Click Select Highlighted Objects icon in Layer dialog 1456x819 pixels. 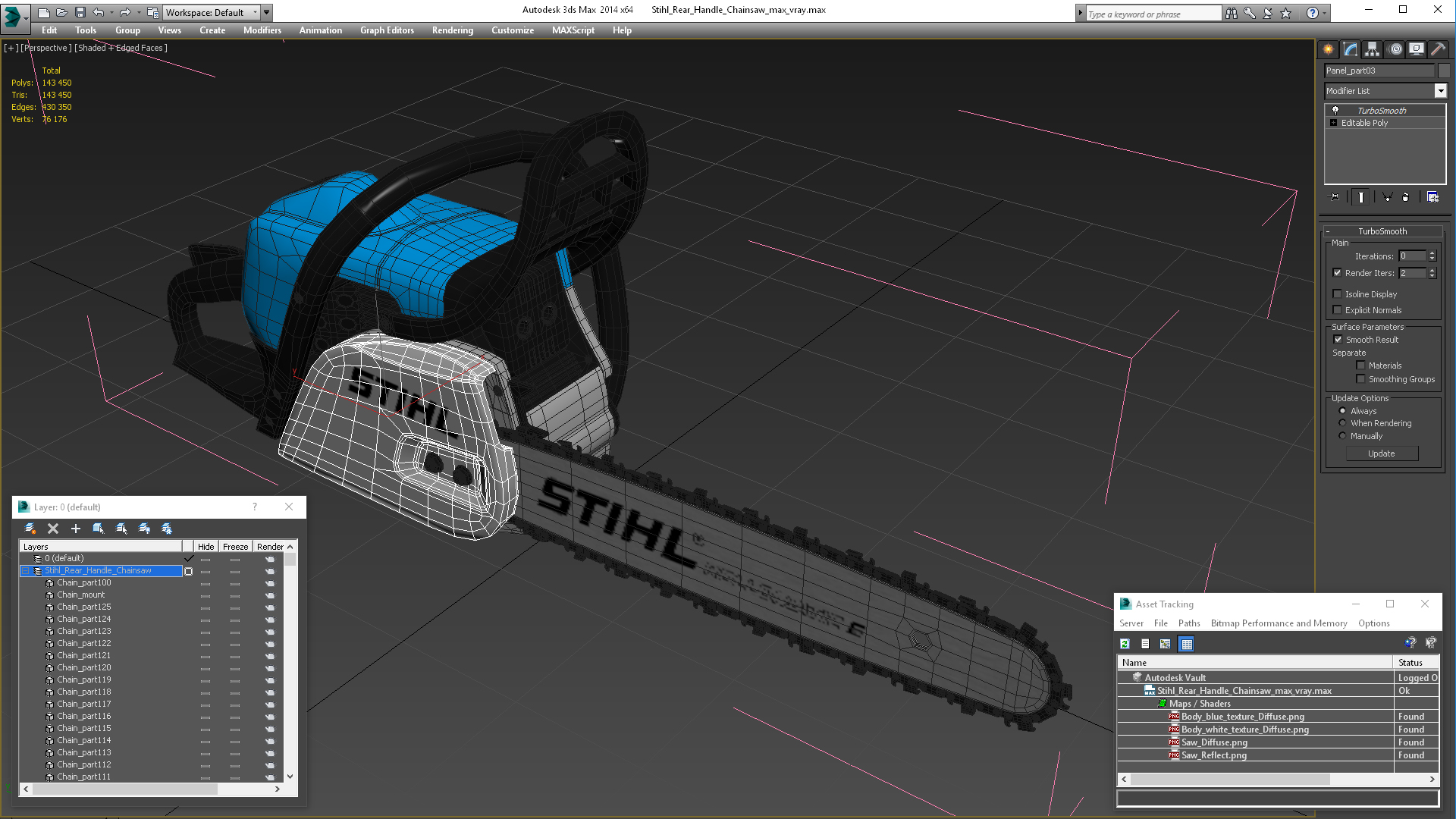pyautogui.click(x=99, y=529)
